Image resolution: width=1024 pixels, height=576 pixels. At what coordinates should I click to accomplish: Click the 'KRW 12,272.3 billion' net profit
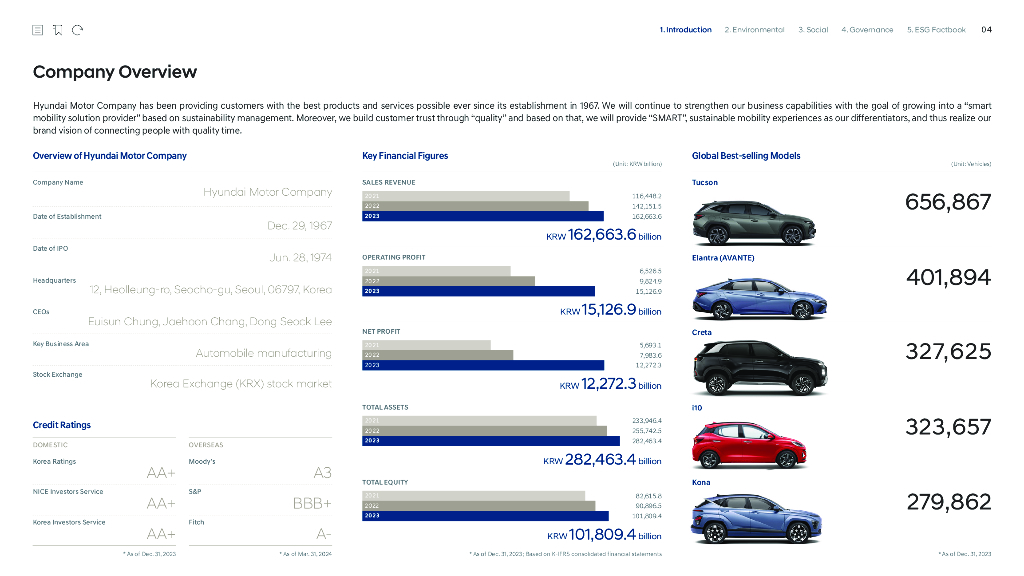610,385
